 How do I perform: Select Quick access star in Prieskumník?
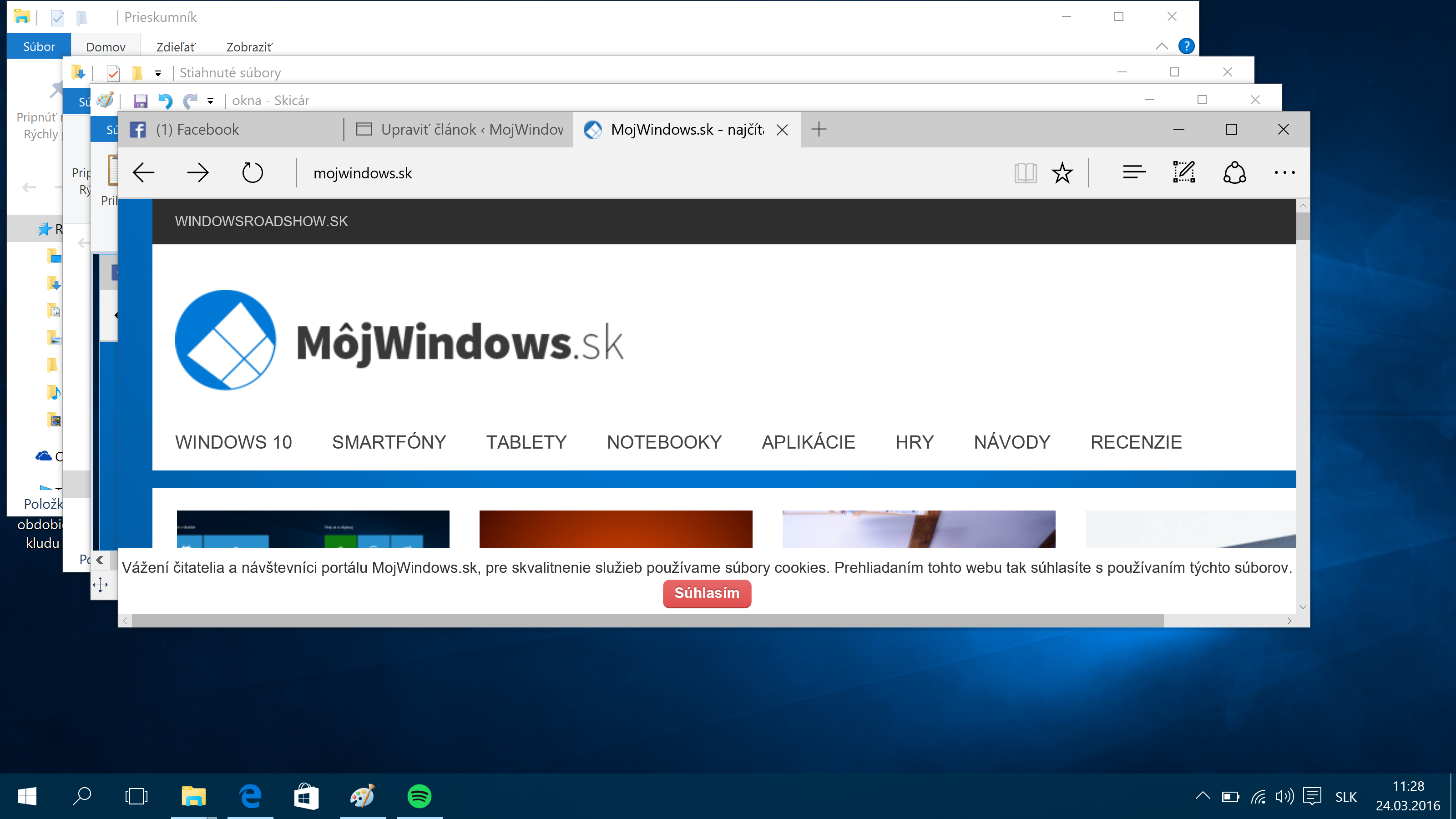(45, 229)
